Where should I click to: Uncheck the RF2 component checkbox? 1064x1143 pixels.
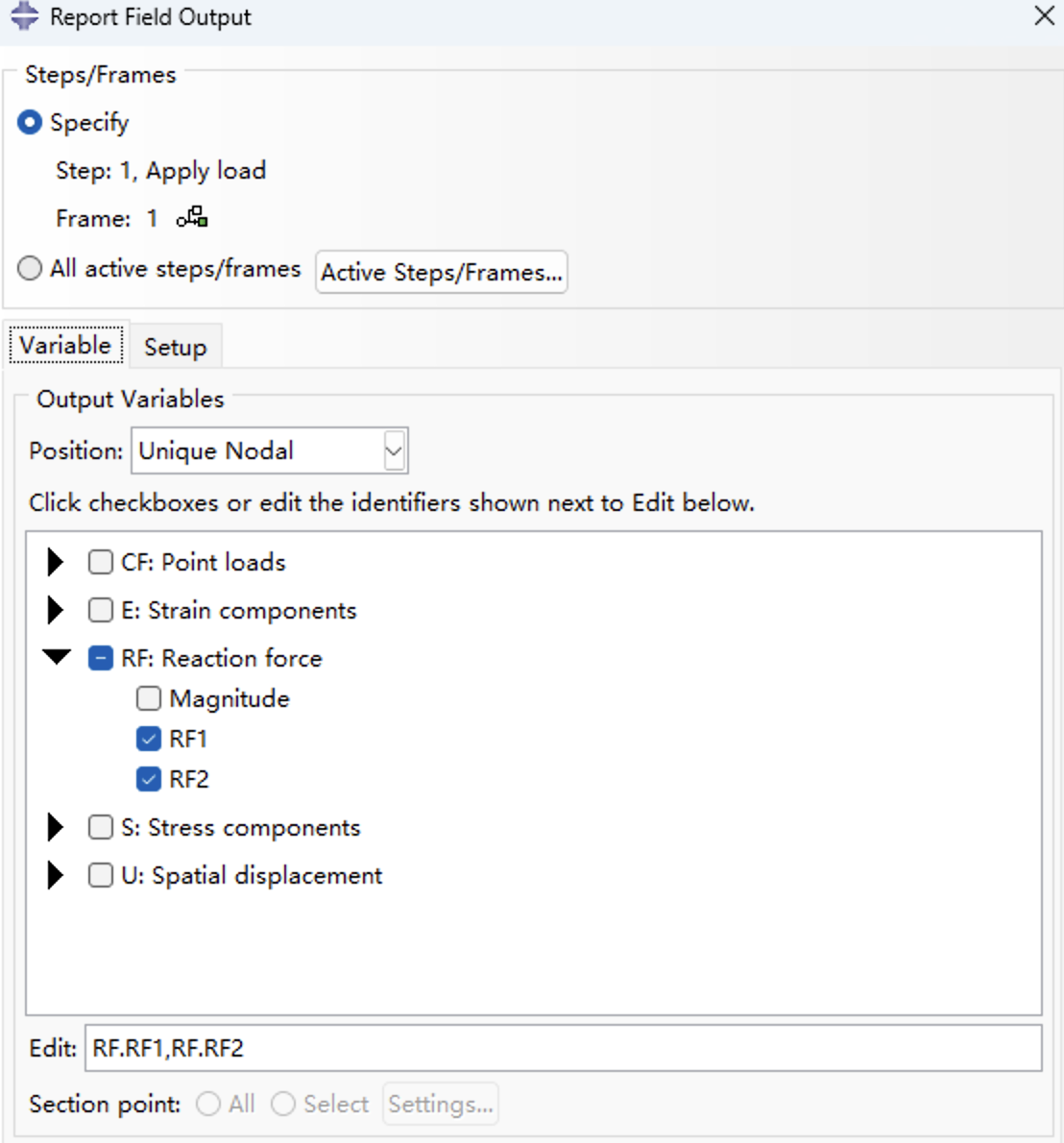tap(149, 779)
